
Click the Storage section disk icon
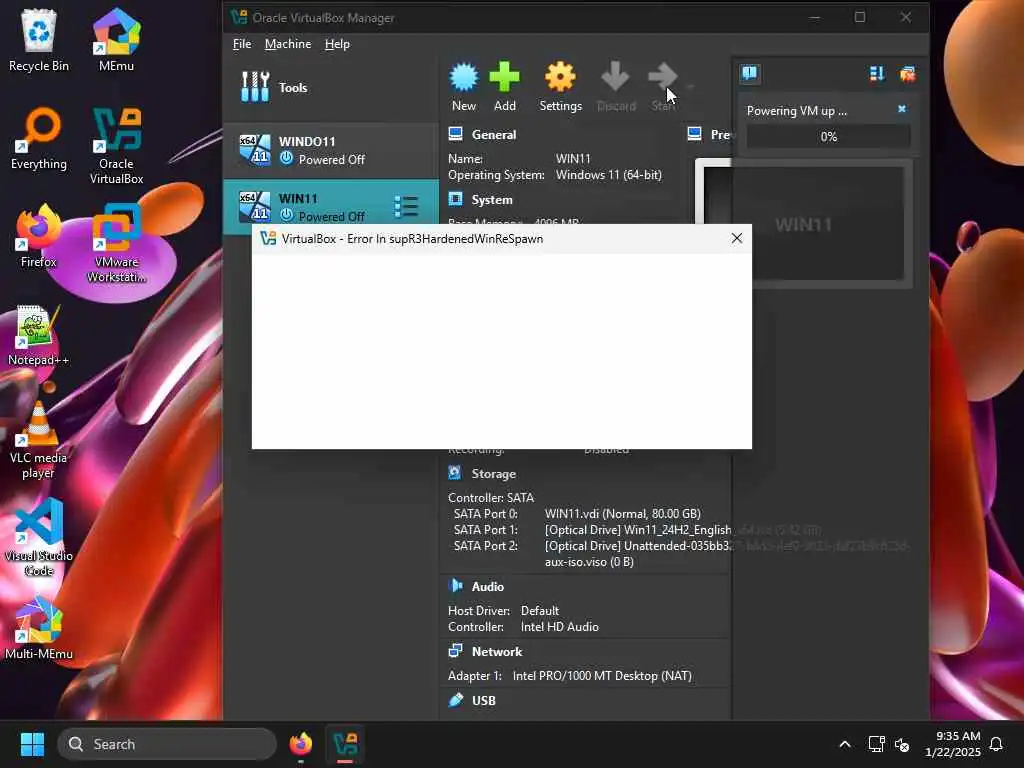pos(455,473)
